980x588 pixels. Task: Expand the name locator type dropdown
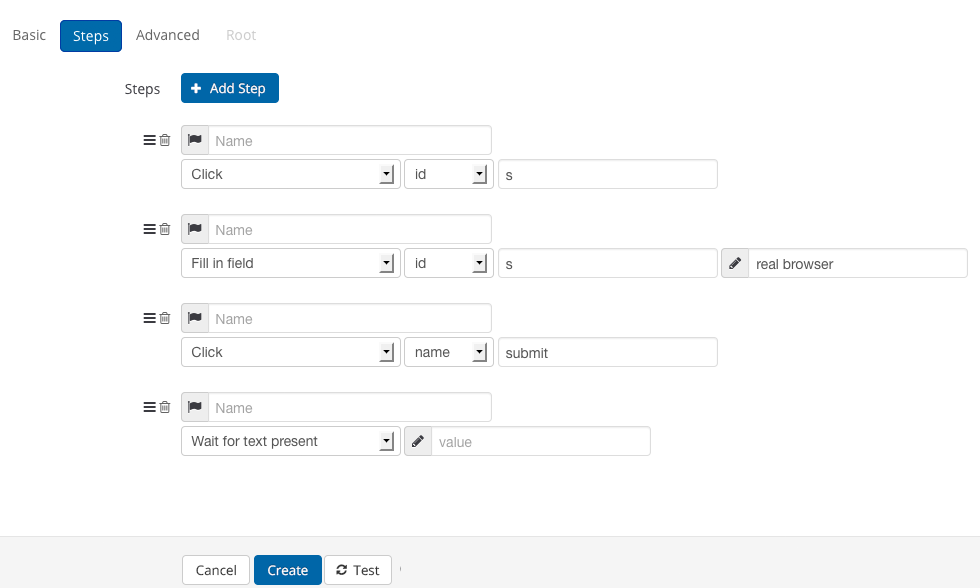click(x=449, y=352)
